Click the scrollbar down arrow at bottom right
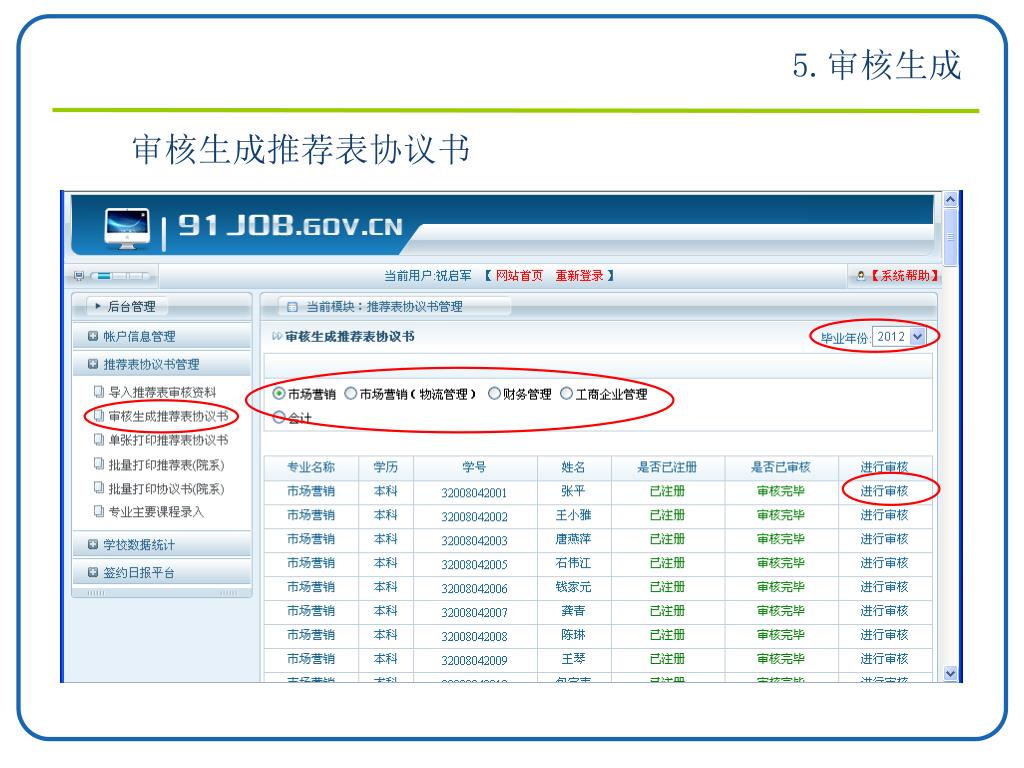Viewport: 1024px width, 768px height. (950, 675)
